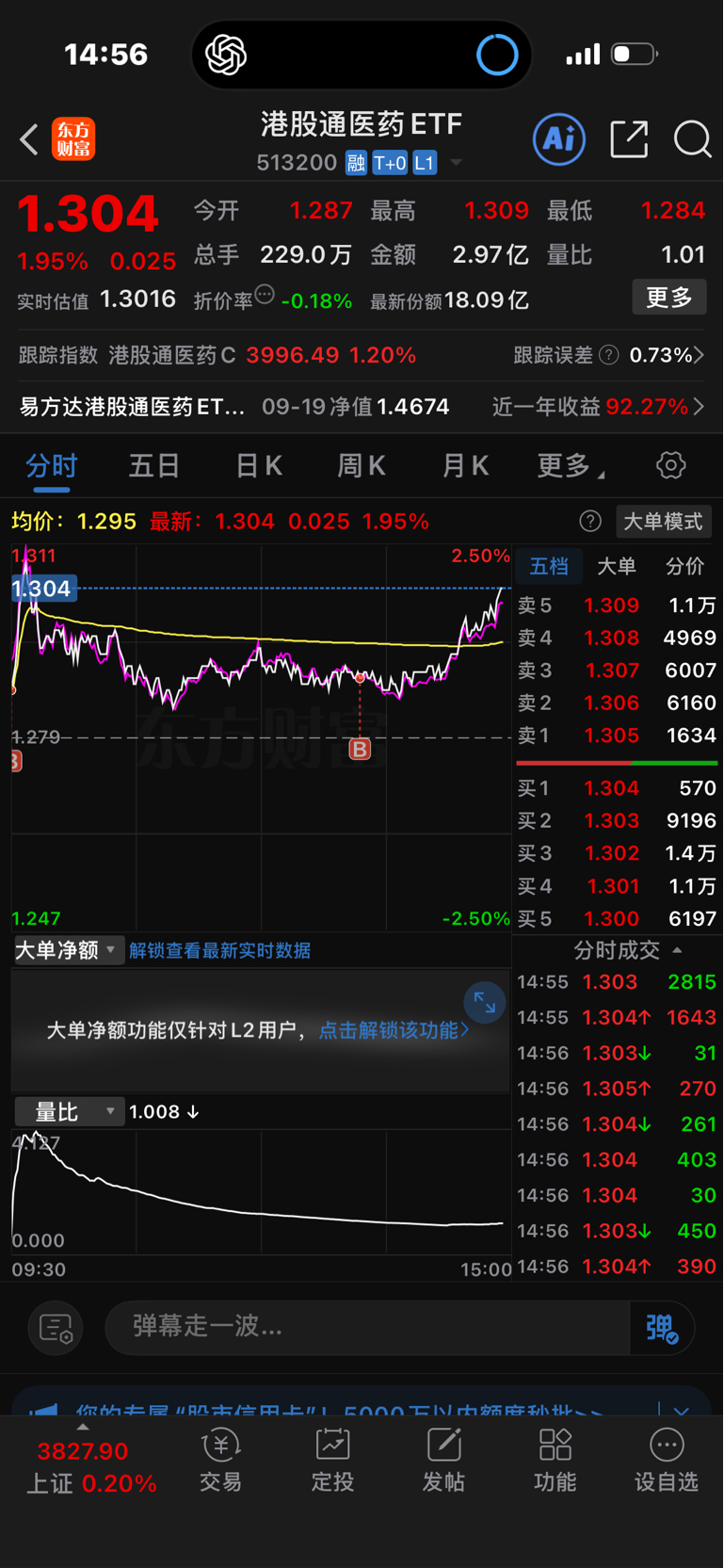Image resolution: width=724 pixels, height=1568 pixels.
Task: Switch to 月K tab
Action: (x=465, y=465)
